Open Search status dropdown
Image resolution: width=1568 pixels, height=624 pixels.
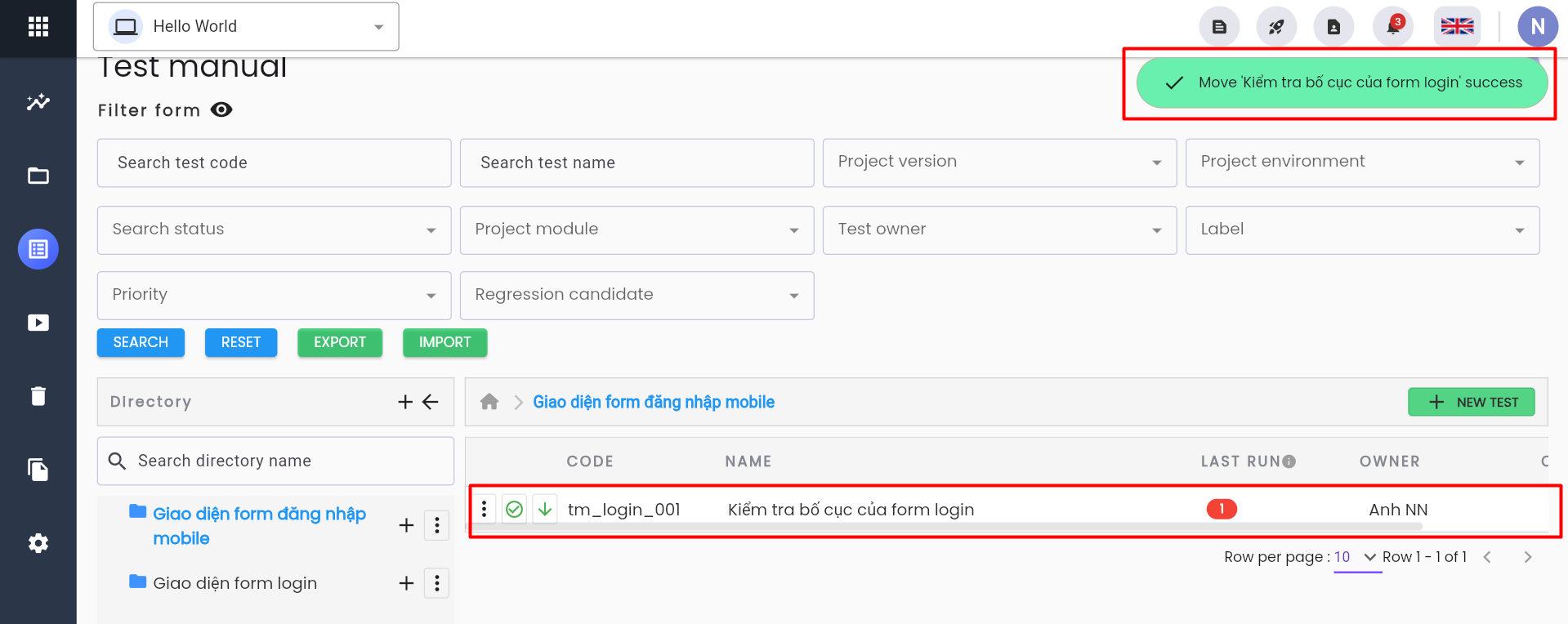point(274,230)
